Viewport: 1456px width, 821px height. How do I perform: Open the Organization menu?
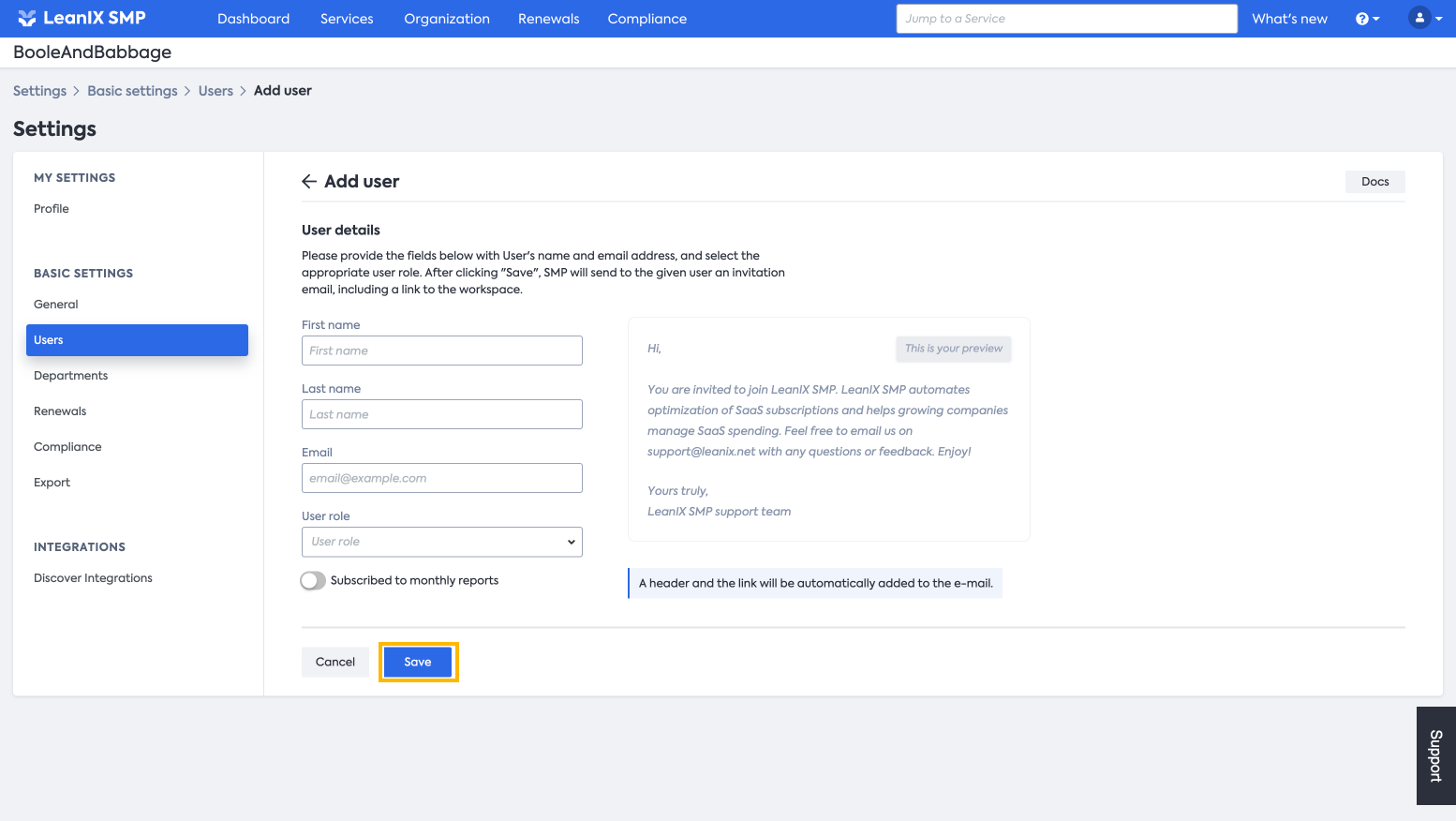click(447, 19)
